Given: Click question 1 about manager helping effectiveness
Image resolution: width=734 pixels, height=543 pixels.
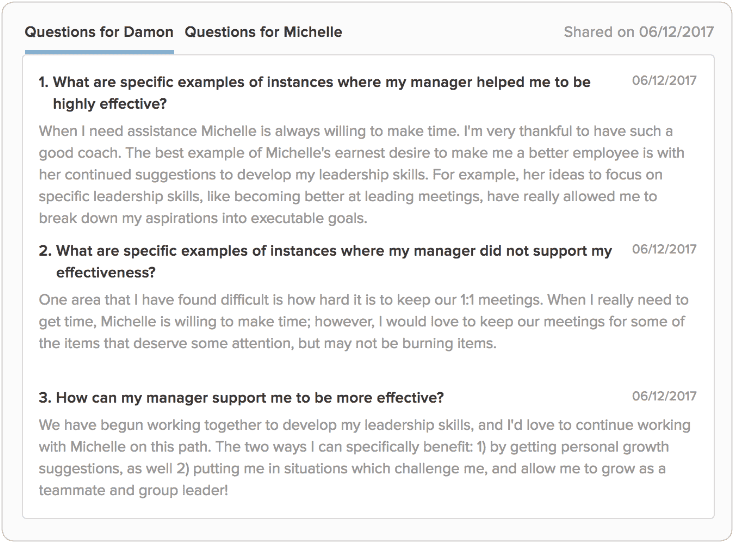Looking at the screenshot, I should click(315, 93).
